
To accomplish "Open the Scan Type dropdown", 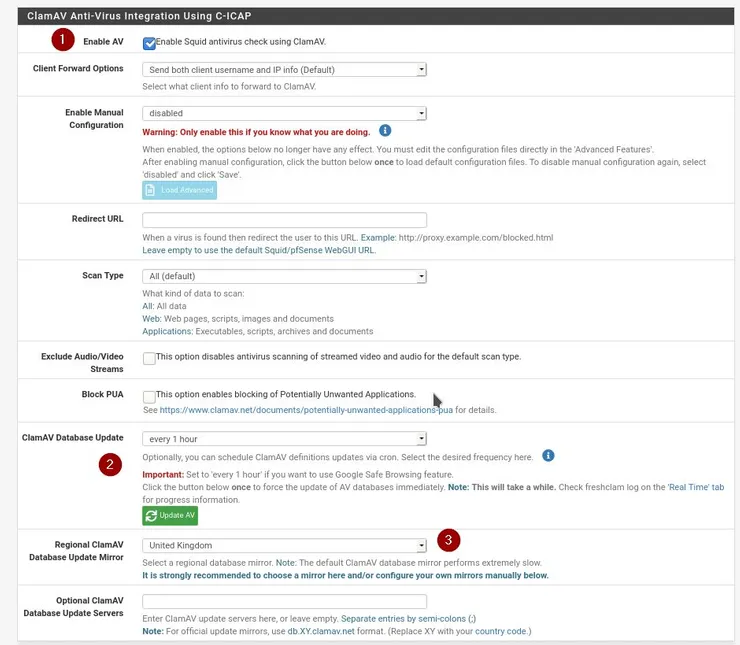I will click(284, 276).
